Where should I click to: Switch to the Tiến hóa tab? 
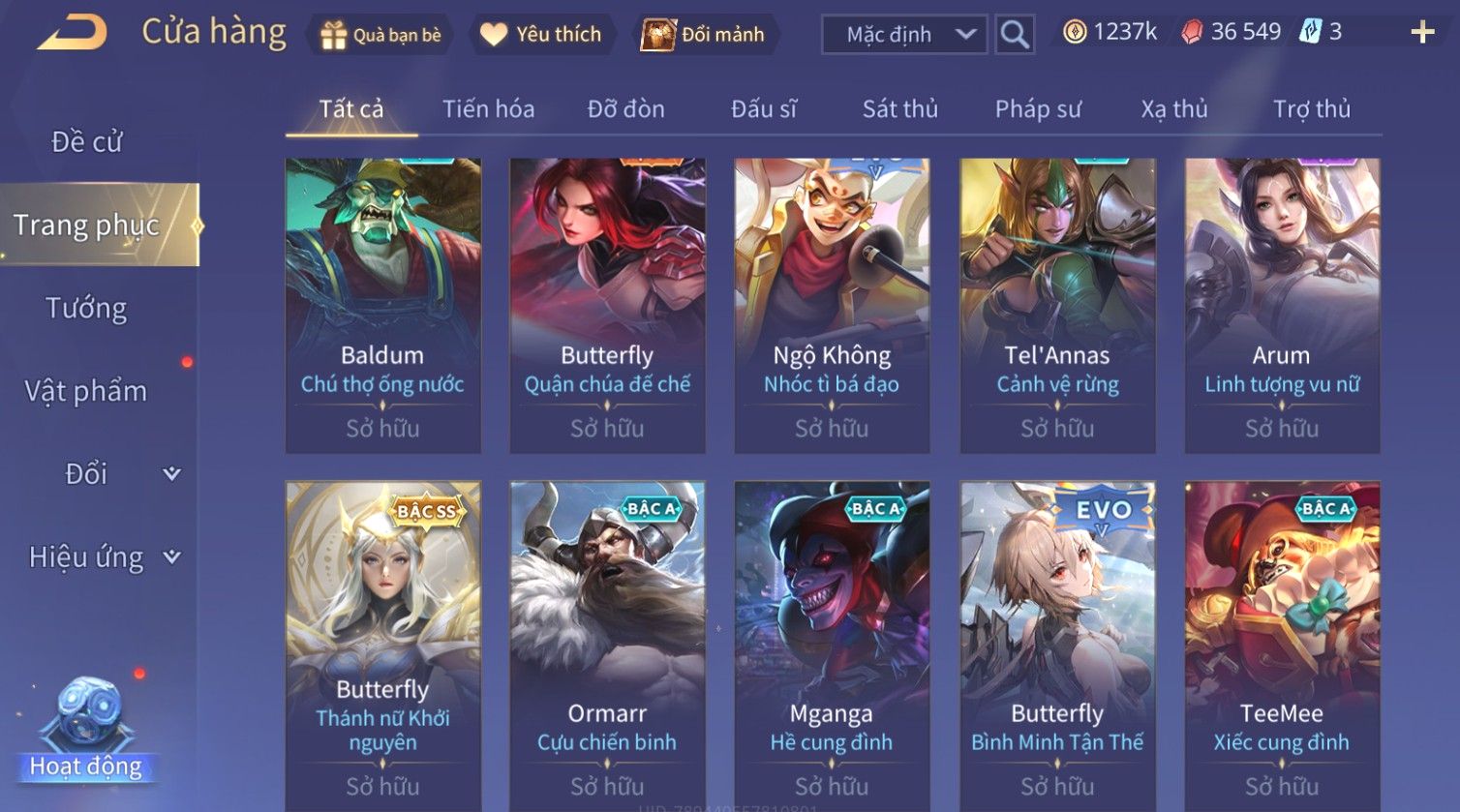pos(488,109)
